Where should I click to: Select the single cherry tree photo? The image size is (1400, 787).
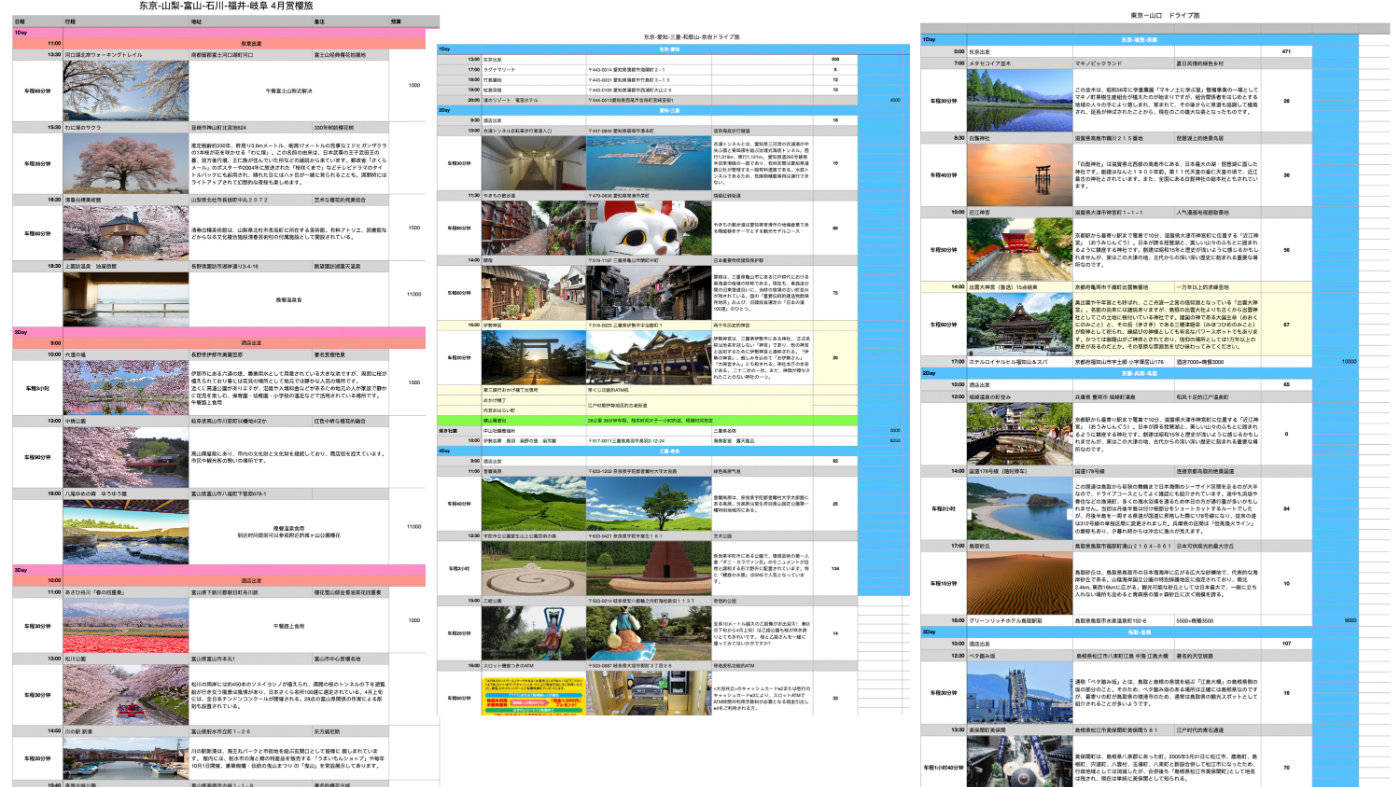point(125,163)
